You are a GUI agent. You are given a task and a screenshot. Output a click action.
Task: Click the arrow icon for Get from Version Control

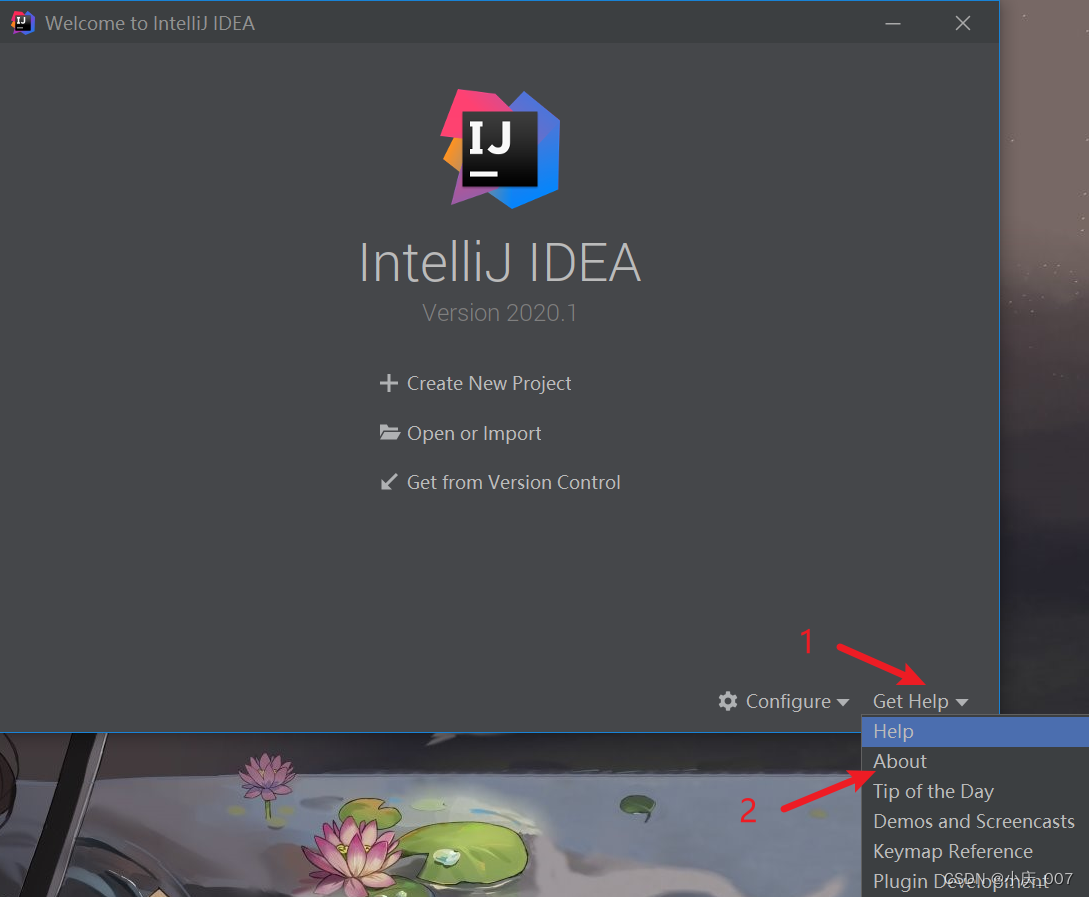(390, 481)
